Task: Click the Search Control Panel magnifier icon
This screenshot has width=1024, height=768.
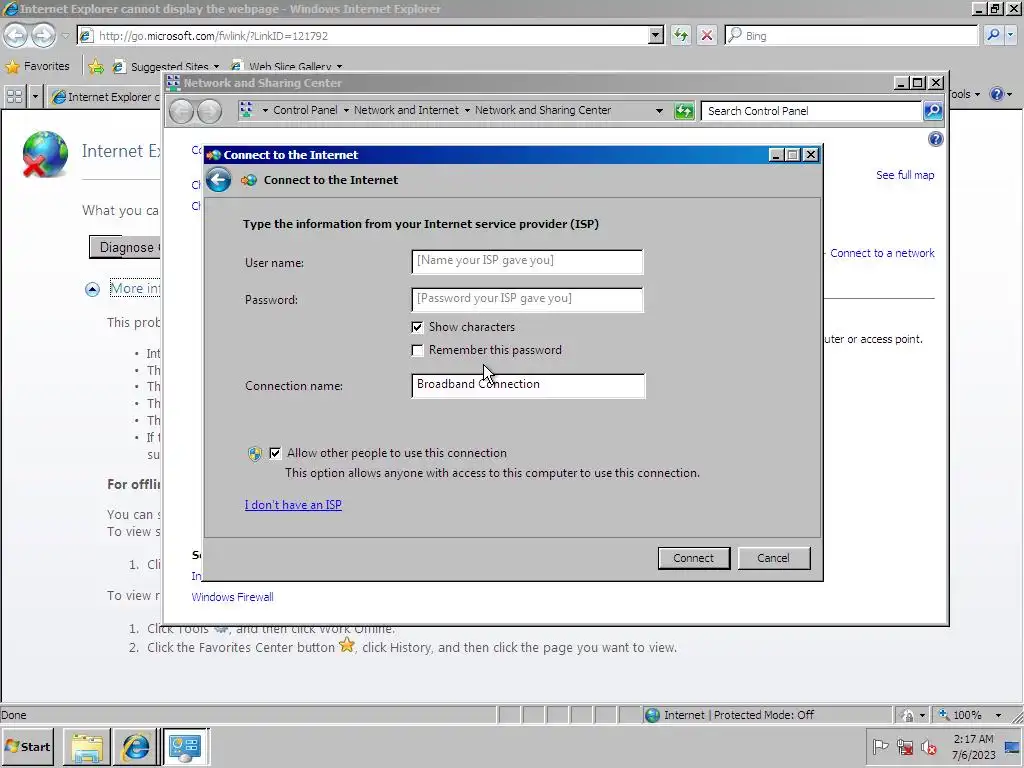Action: click(x=933, y=111)
